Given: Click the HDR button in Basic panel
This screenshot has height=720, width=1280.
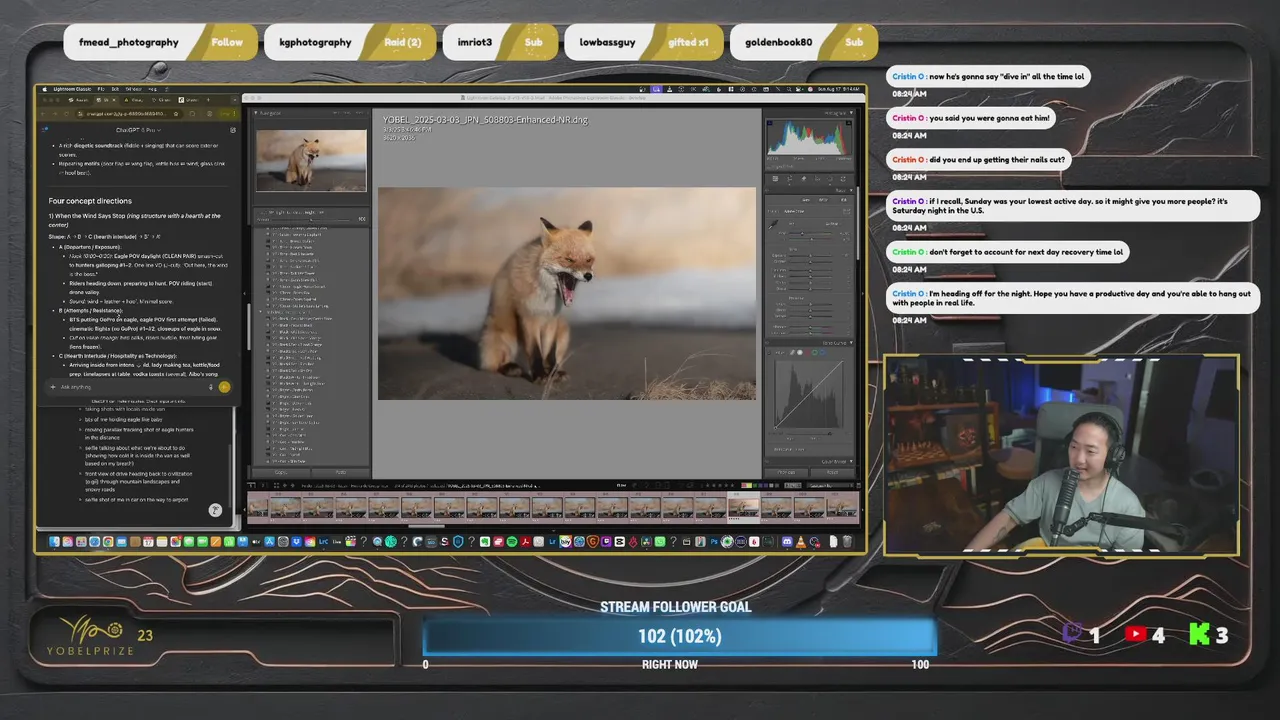Looking at the screenshot, I should pos(843,200).
